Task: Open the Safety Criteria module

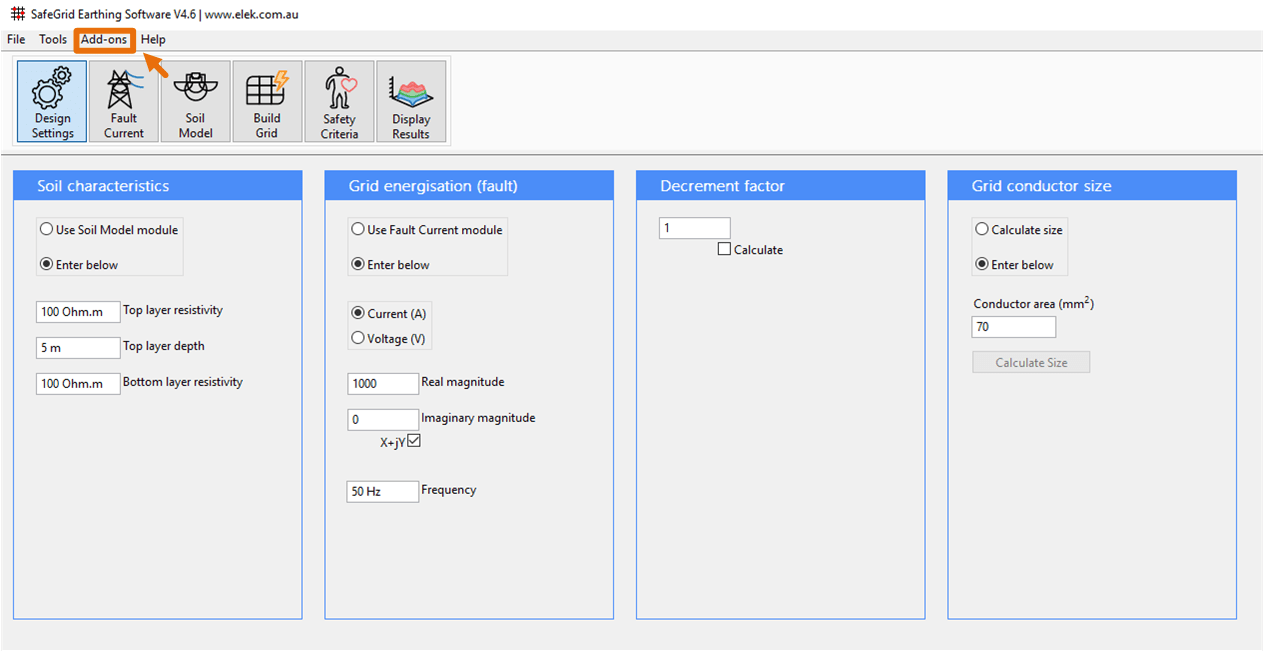Action: pos(339,101)
